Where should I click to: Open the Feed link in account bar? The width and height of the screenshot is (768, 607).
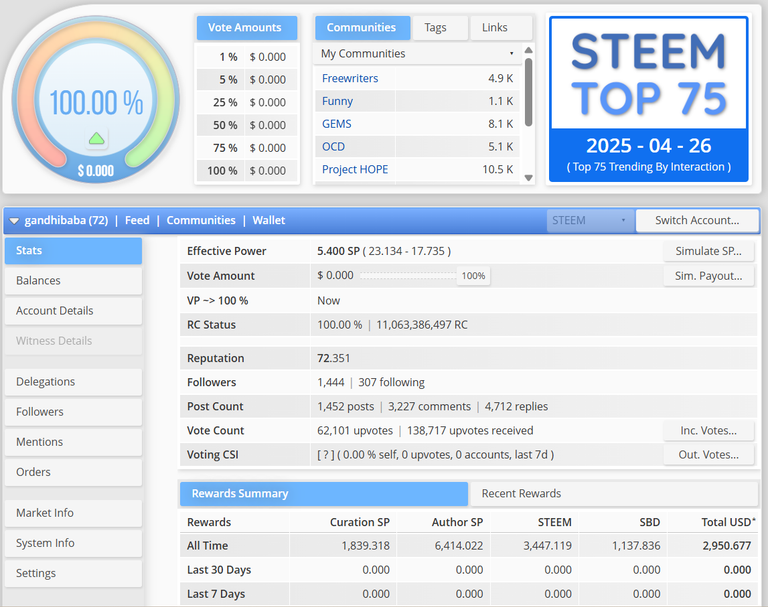[137, 220]
